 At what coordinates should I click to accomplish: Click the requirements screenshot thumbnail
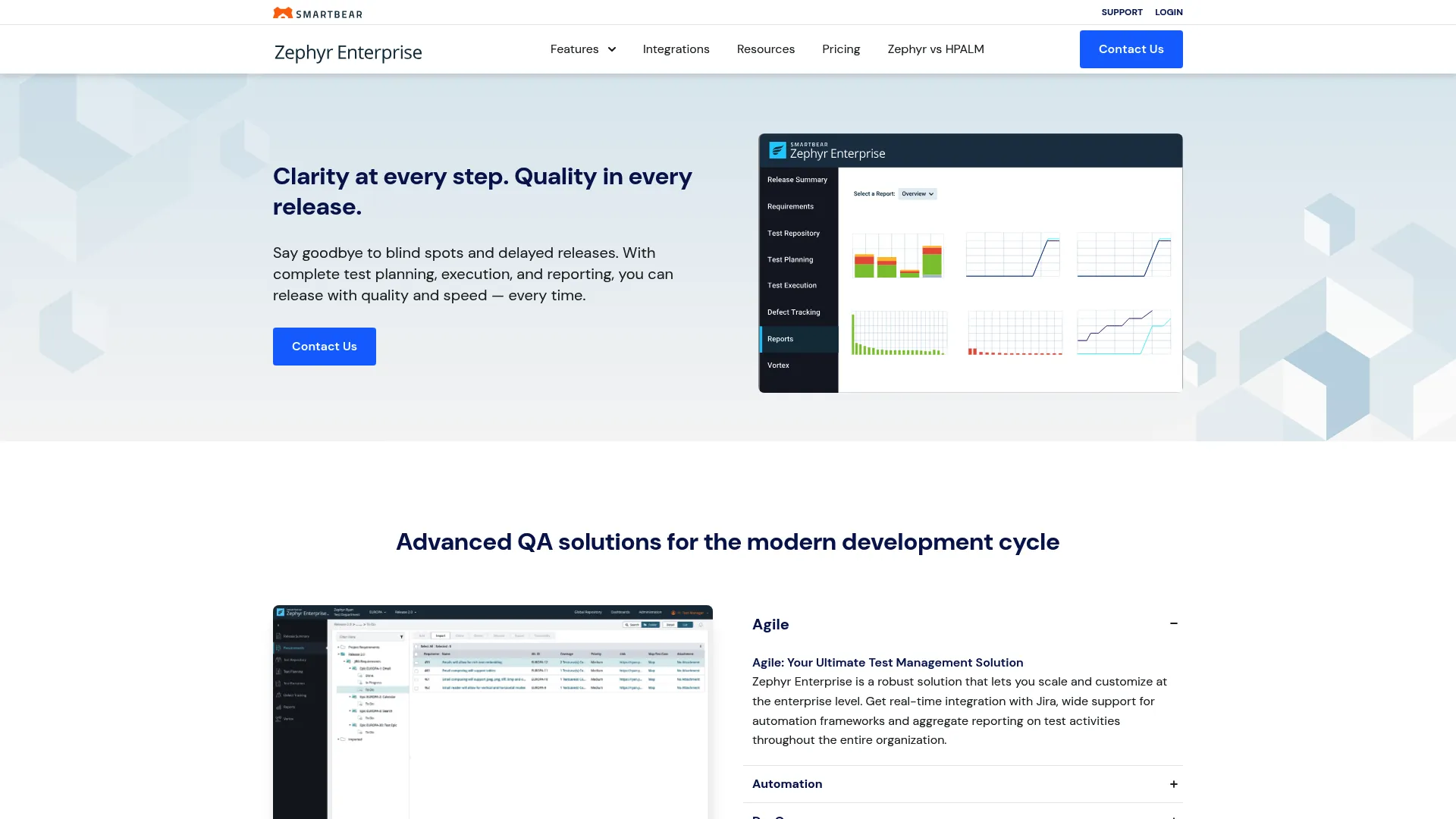coord(492,712)
